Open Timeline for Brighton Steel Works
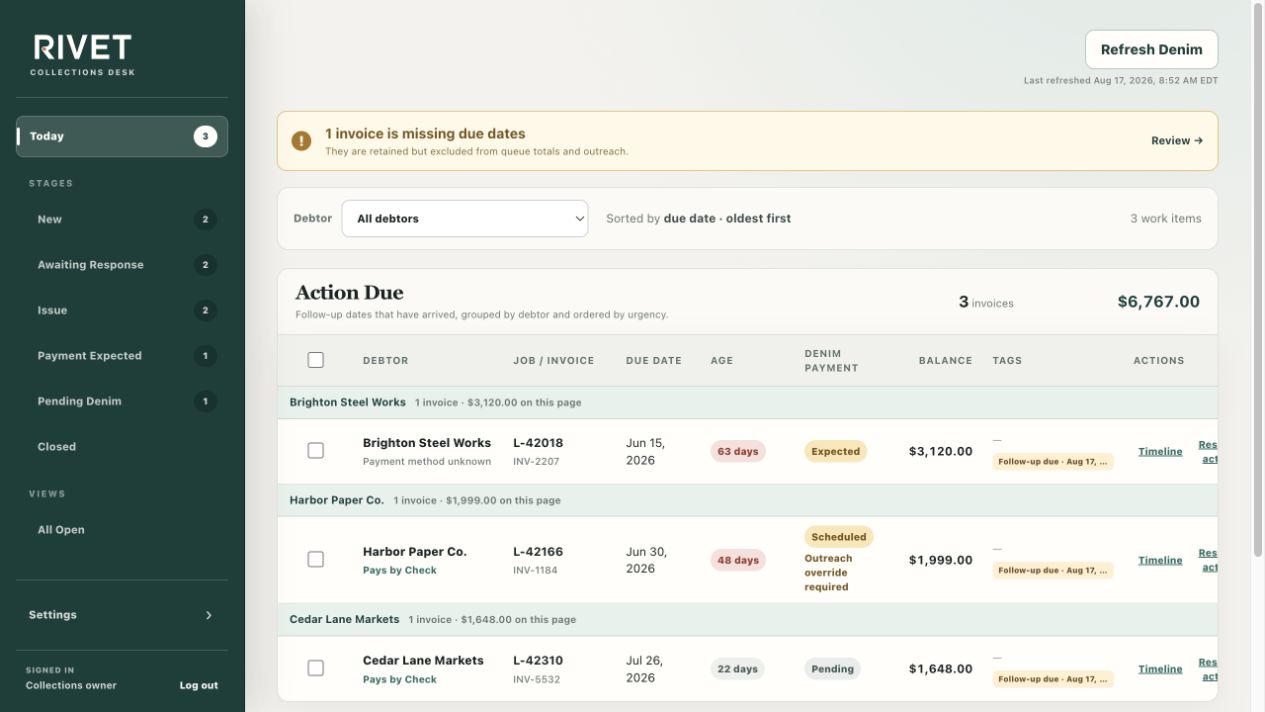The image size is (1265, 712). point(1160,452)
